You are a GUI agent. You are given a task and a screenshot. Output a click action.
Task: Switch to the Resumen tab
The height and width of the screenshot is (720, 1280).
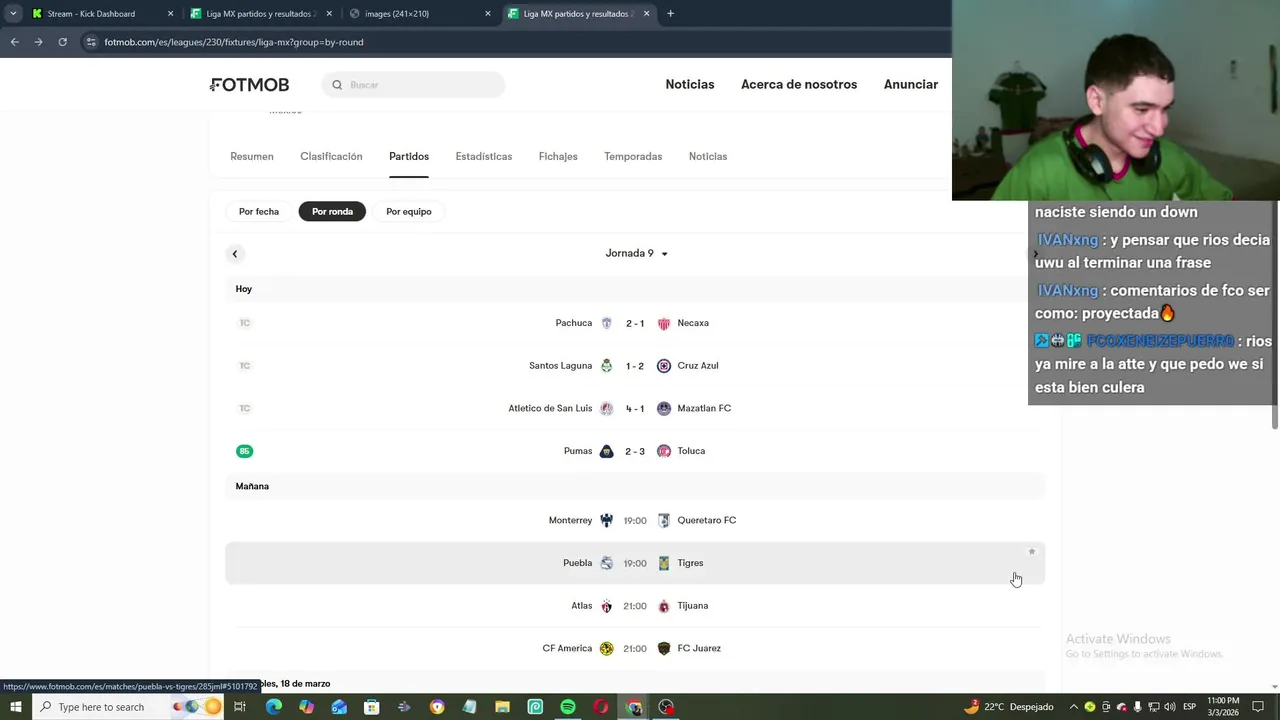click(252, 156)
